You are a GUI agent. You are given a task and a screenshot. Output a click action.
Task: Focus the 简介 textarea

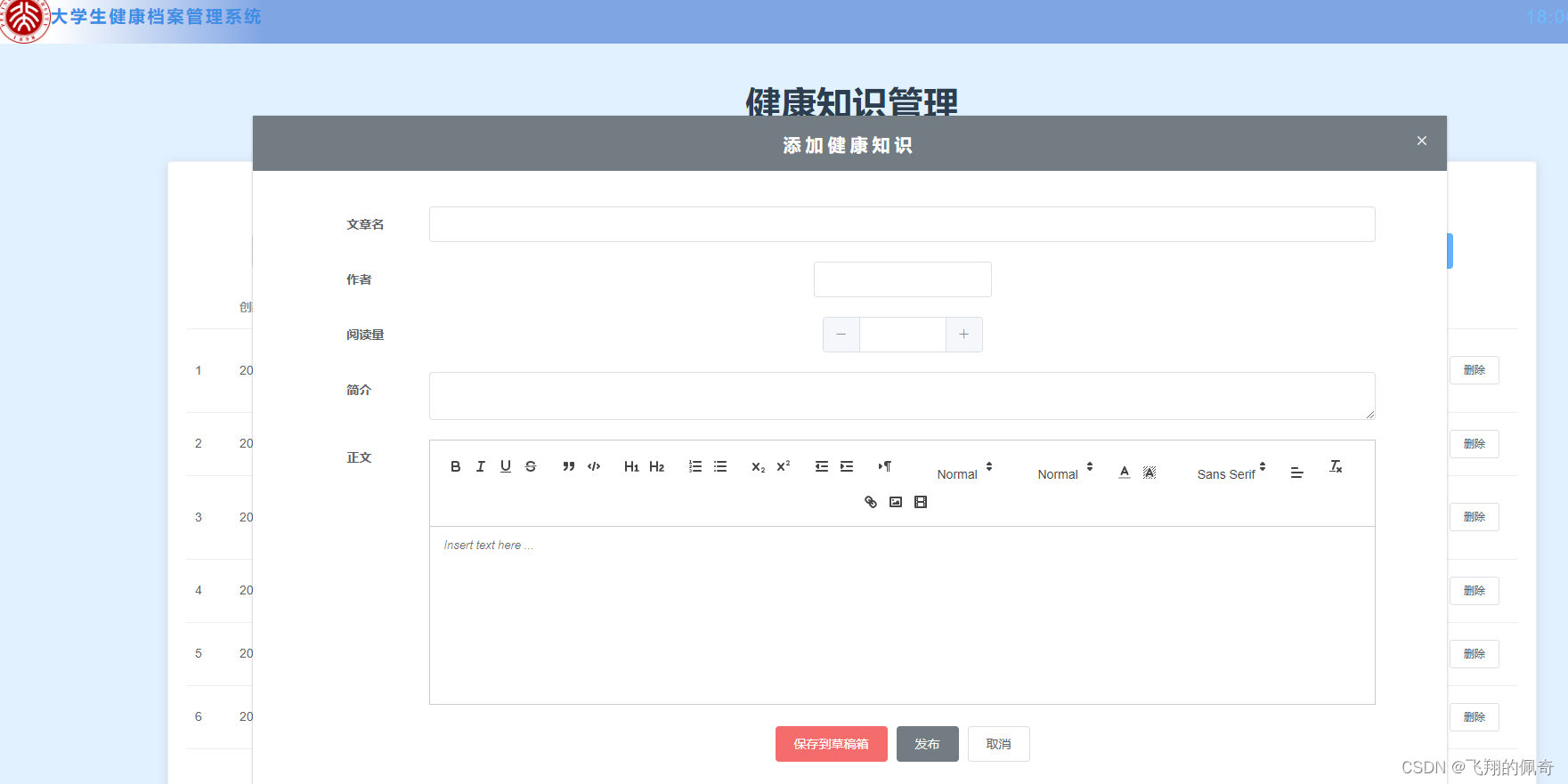(902, 396)
